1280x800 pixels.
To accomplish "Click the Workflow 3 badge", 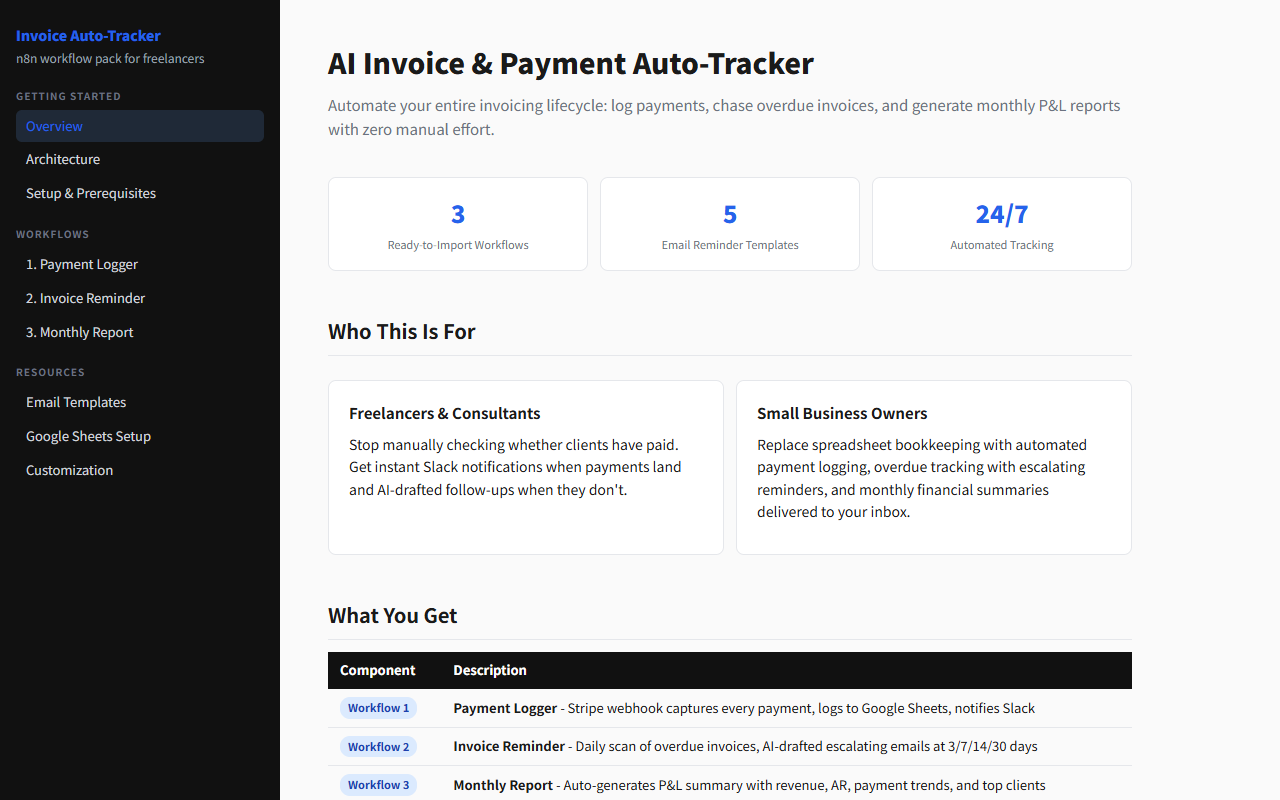I will [378, 785].
